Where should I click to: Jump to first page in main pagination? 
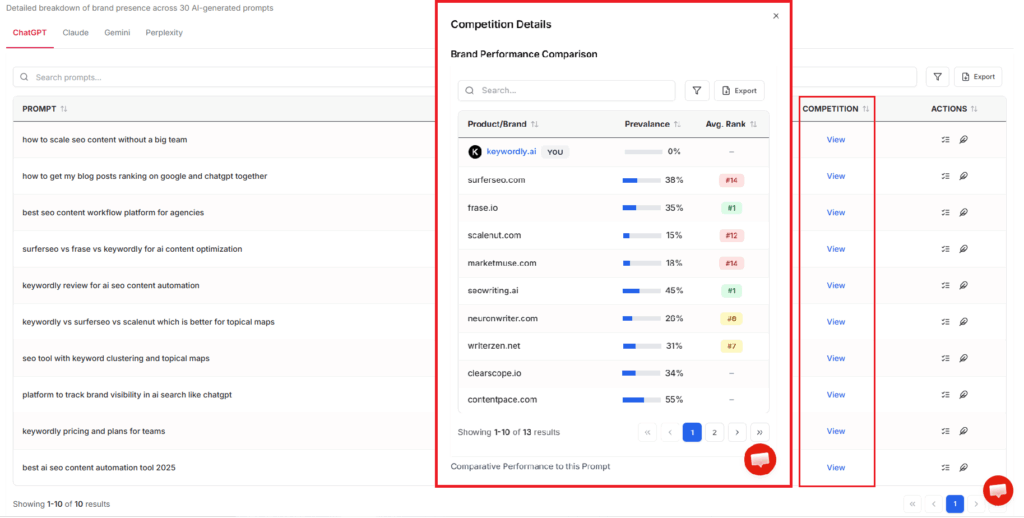point(912,504)
